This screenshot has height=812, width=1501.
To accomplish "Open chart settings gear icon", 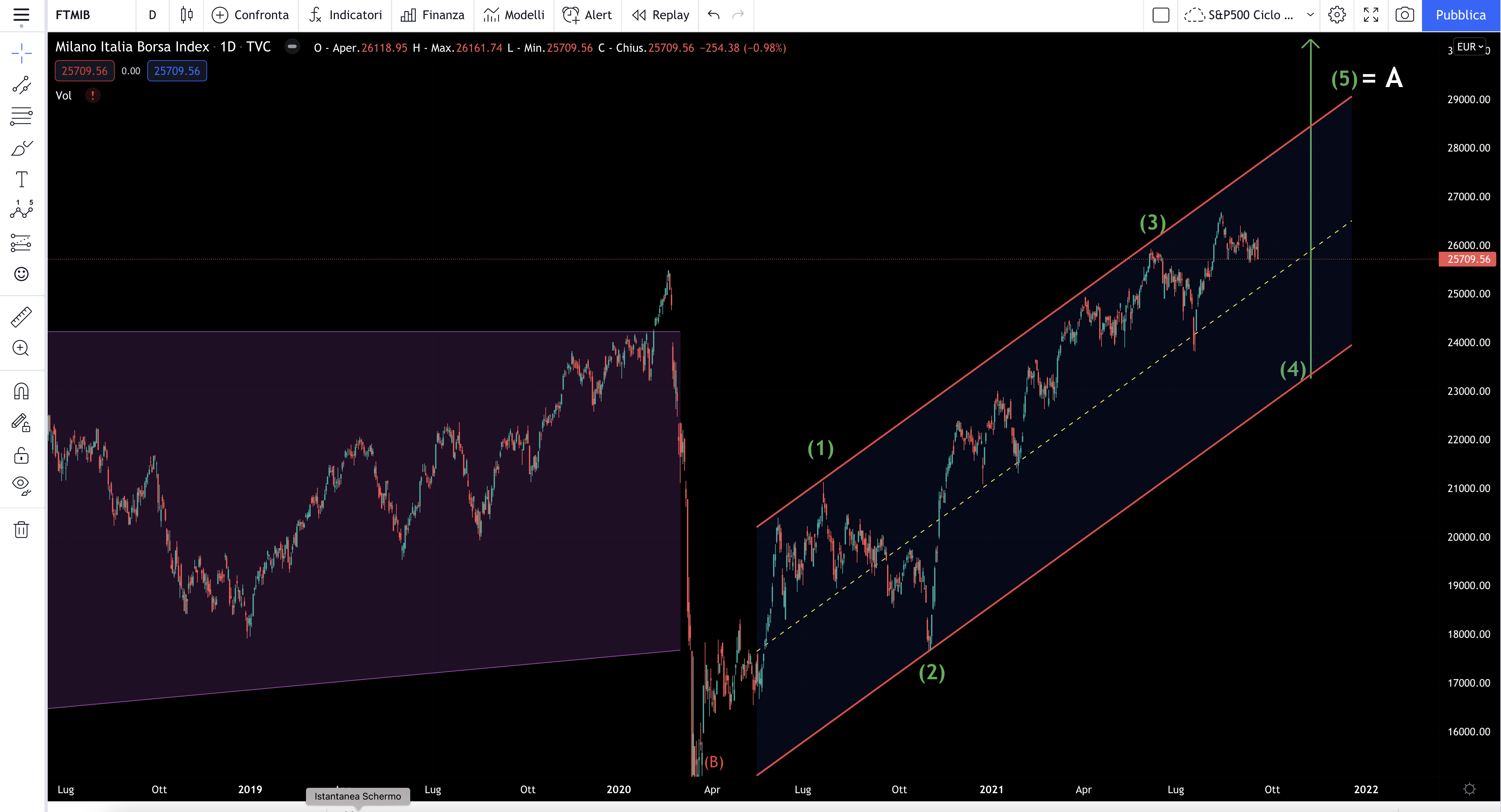I will [1337, 15].
